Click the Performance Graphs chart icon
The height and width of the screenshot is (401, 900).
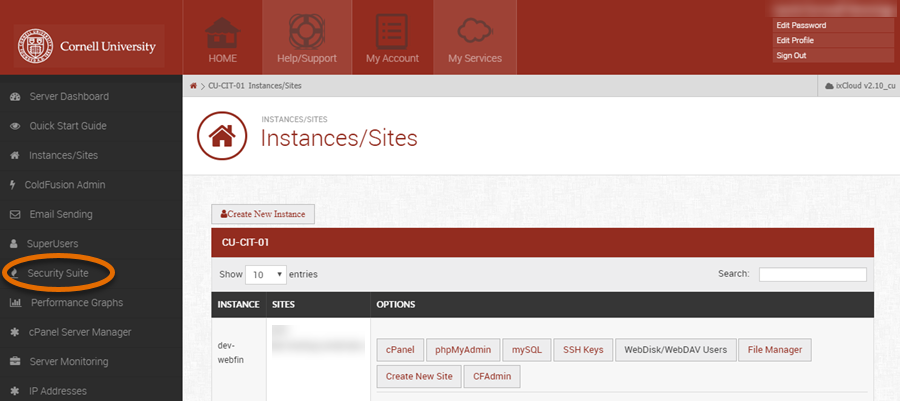[x=15, y=303]
